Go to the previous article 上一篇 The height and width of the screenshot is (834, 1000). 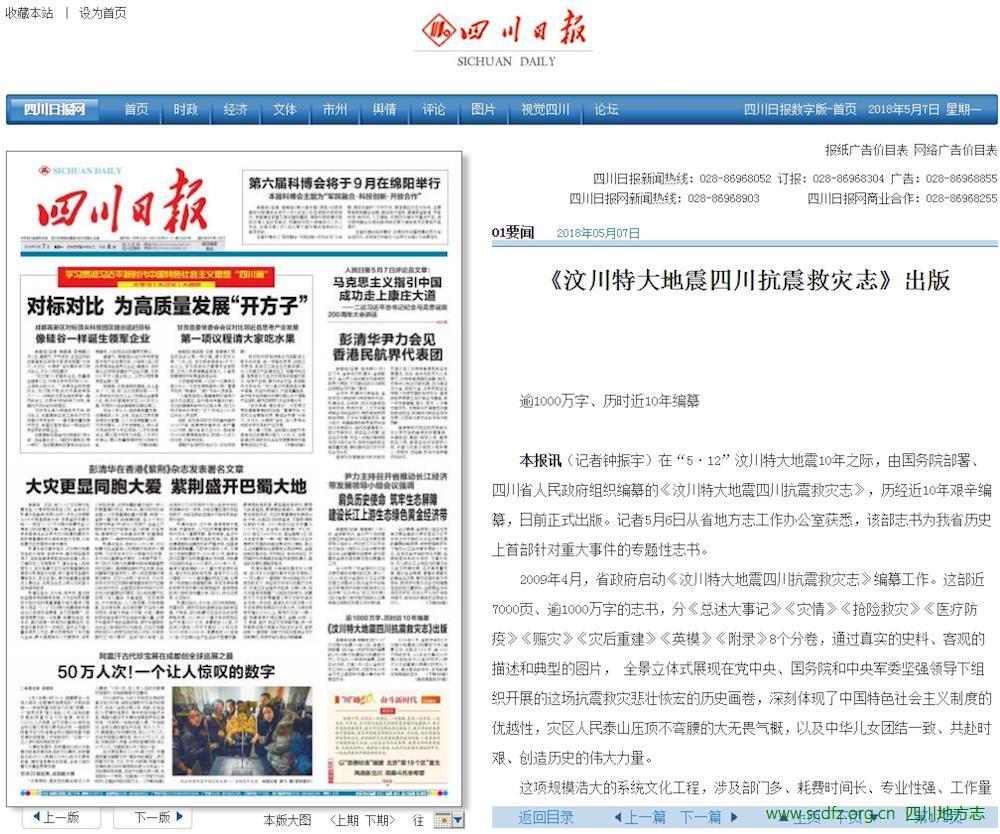(640, 818)
